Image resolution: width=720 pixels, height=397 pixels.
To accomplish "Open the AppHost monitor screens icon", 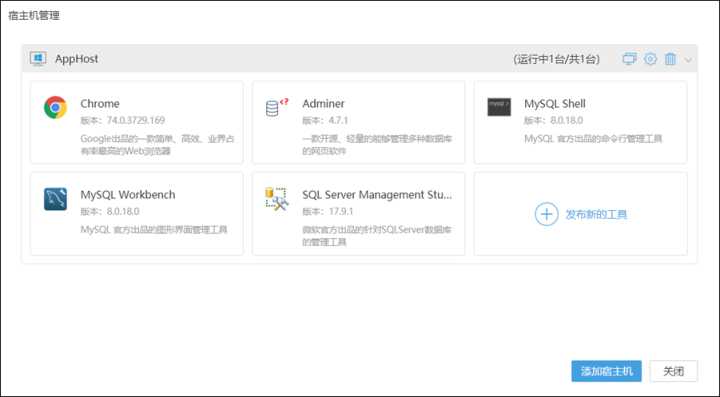I will (x=629, y=59).
